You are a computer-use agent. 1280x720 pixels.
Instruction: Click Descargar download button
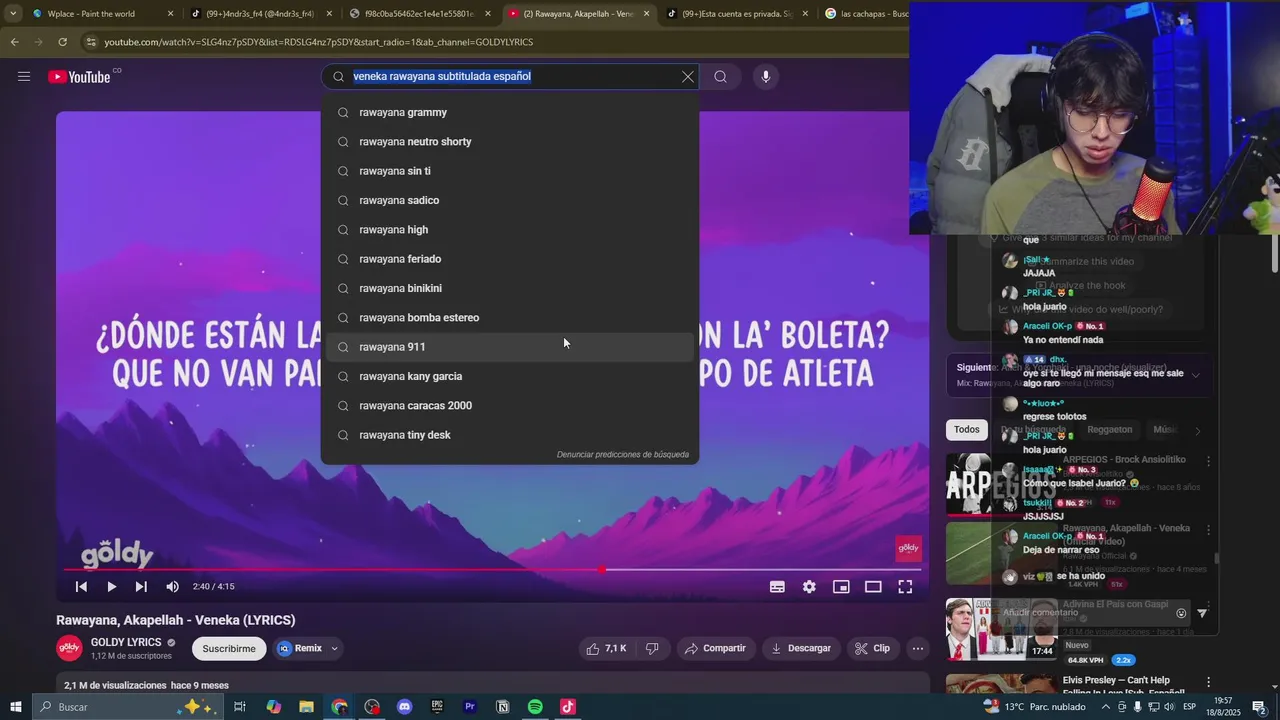click(801, 648)
